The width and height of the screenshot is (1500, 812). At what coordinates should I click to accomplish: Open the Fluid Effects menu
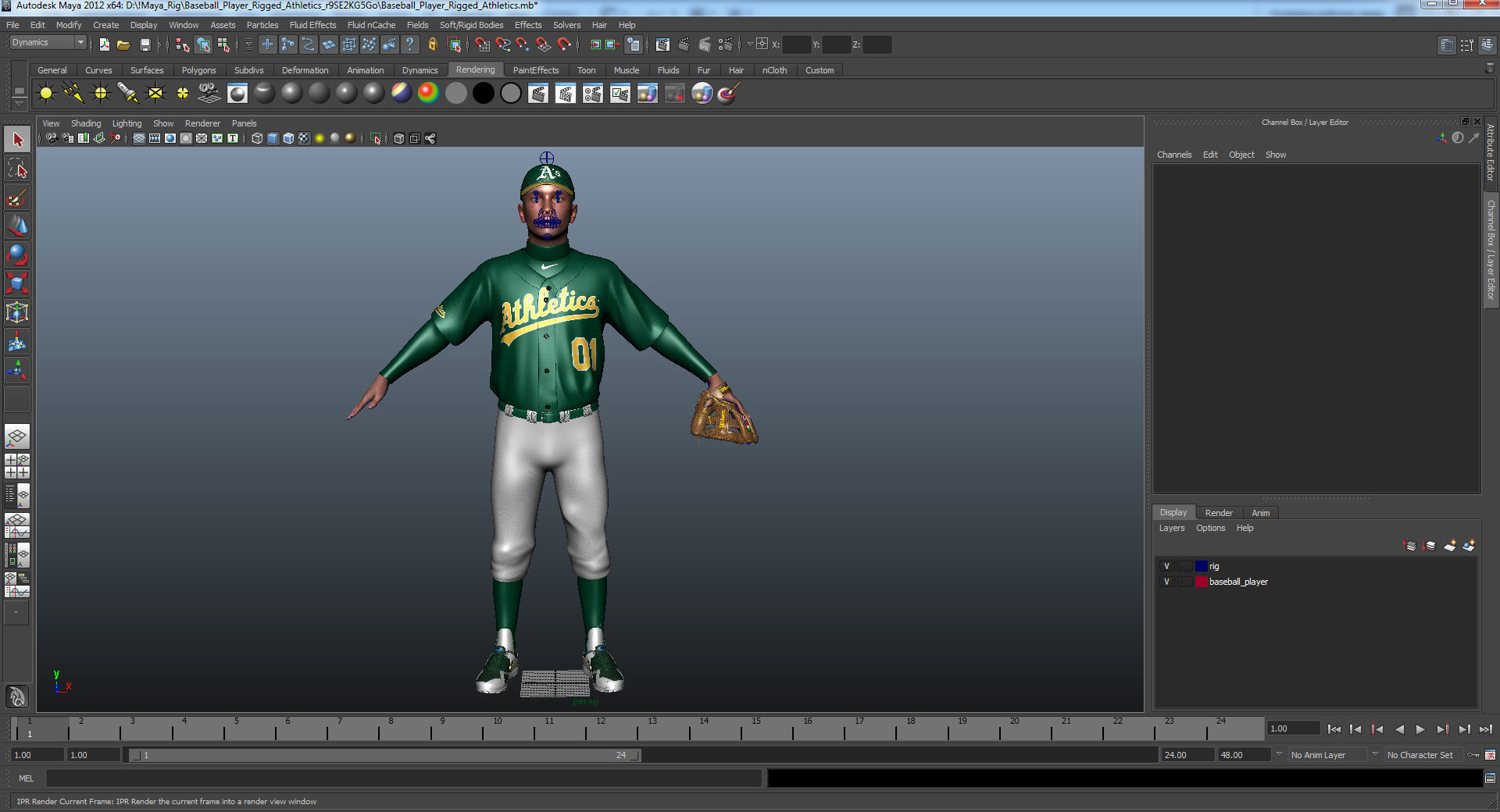pos(312,25)
